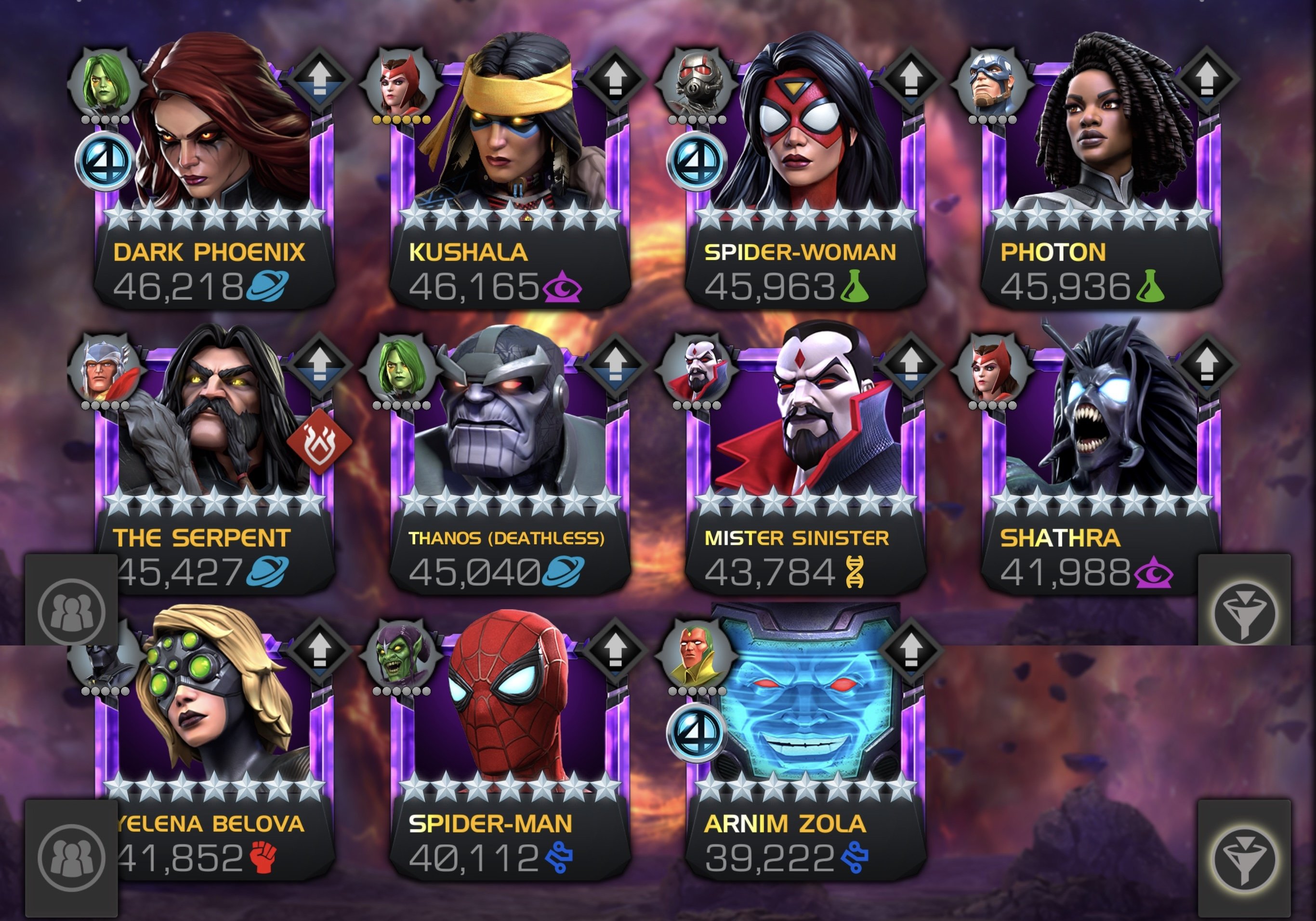Click the Captain America relic on Photon

click(992, 82)
